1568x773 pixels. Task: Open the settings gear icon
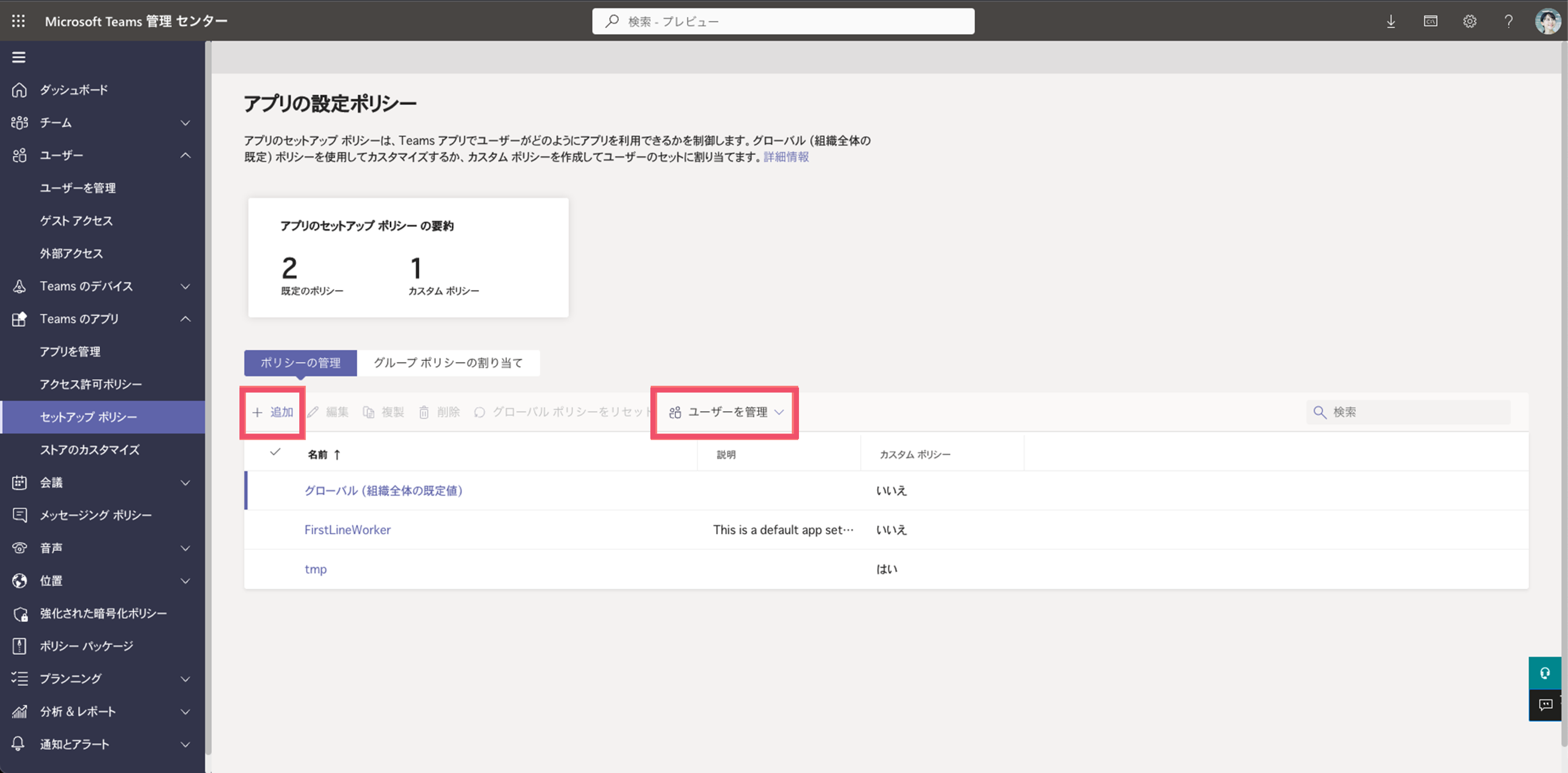(x=1469, y=21)
